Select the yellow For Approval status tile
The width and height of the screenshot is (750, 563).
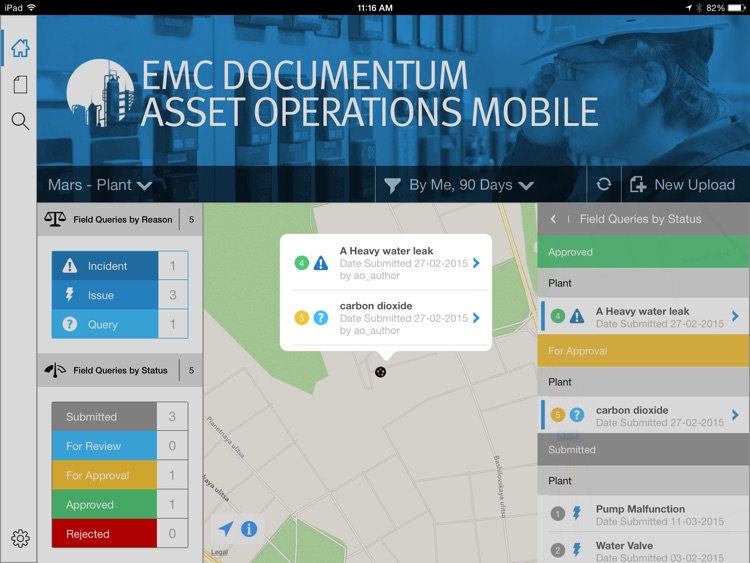click(x=104, y=475)
